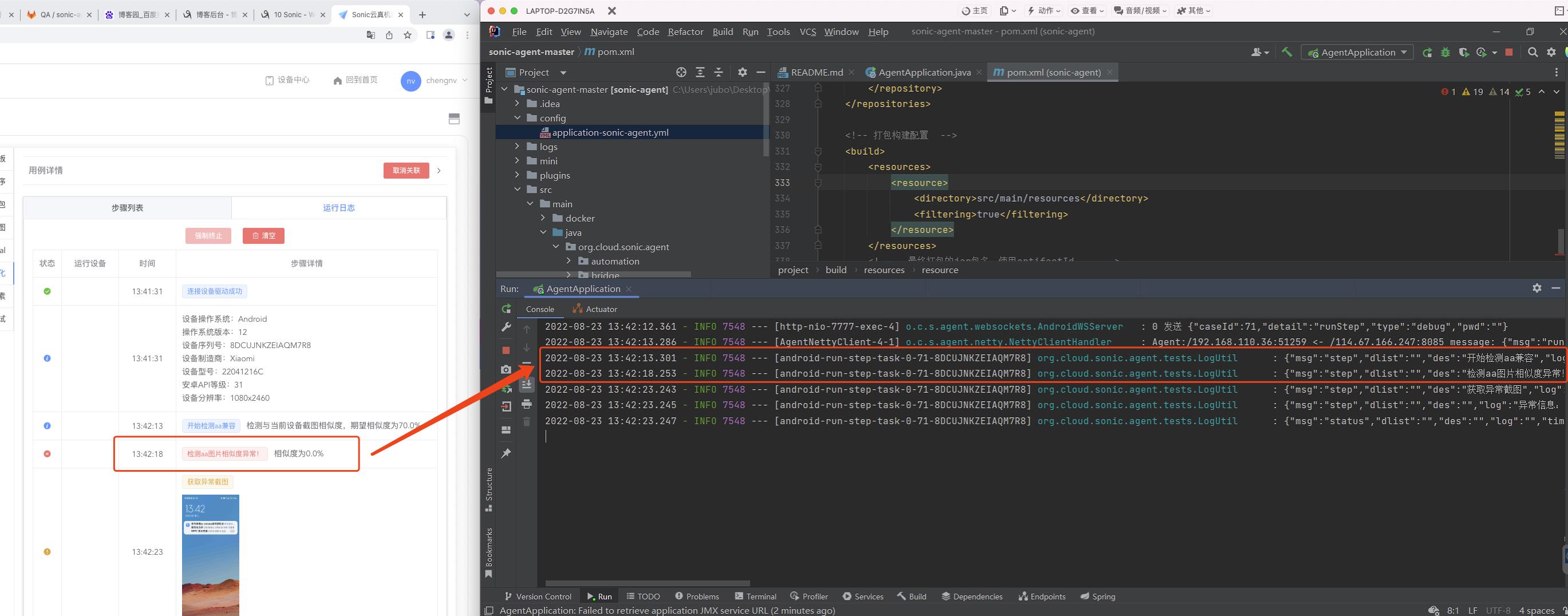The width and height of the screenshot is (1568, 616).
Task: Open Search Everywhere magnifier icon
Action: 1533,52
